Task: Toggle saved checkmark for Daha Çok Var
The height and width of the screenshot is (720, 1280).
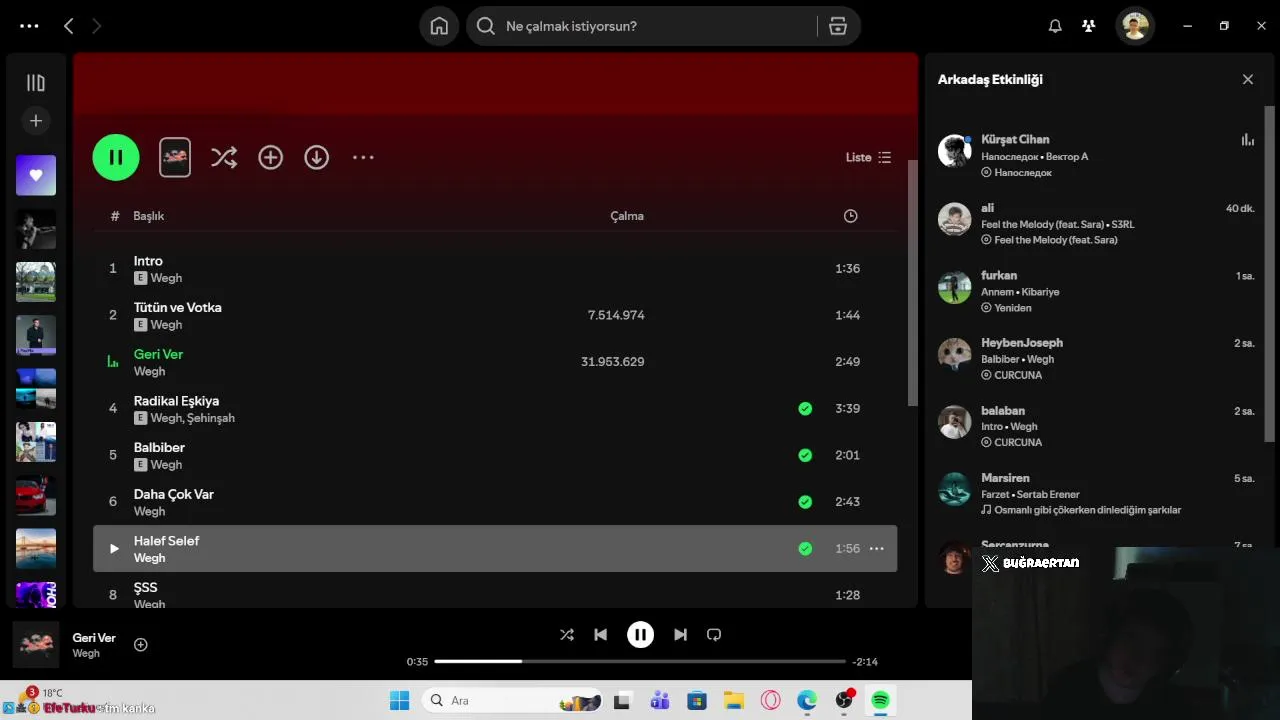Action: (805, 501)
